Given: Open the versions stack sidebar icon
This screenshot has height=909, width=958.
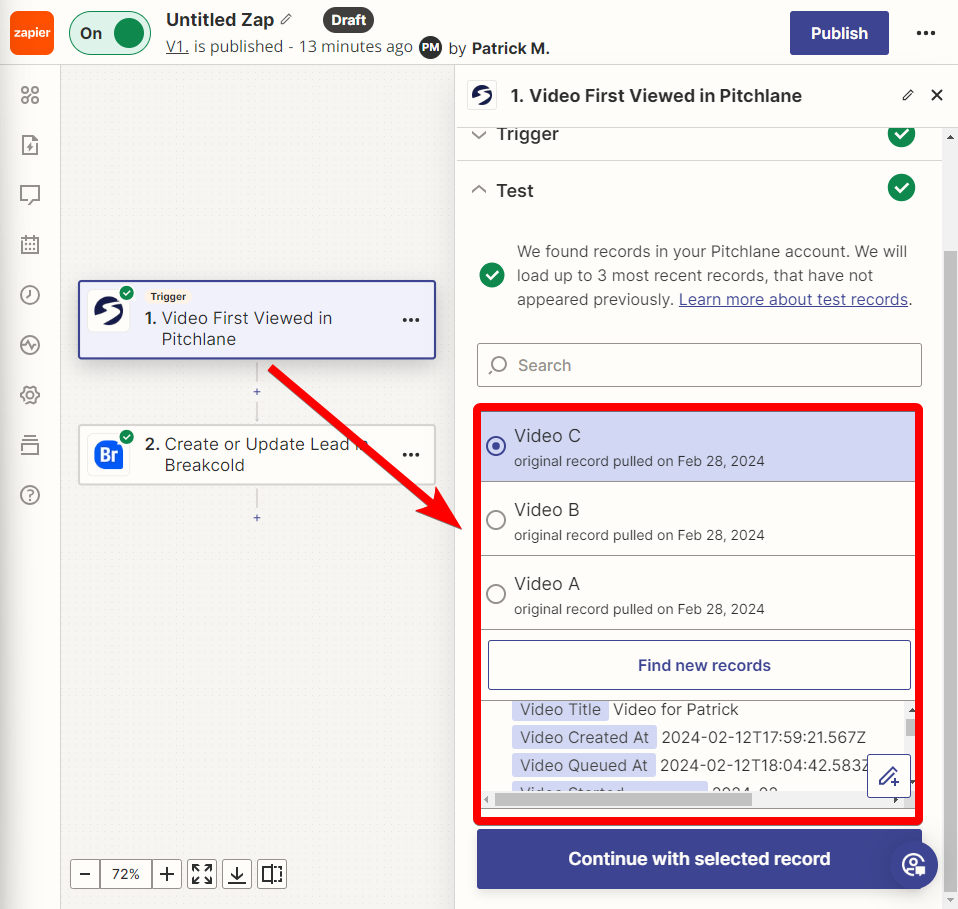Looking at the screenshot, I should 30,445.
